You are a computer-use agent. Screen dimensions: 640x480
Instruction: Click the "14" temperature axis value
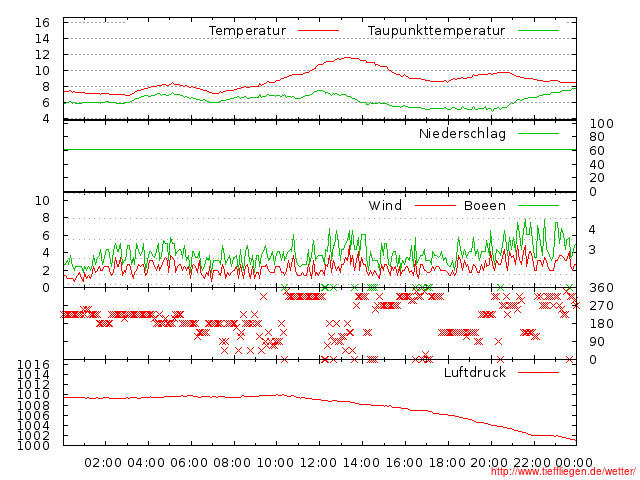(42, 39)
